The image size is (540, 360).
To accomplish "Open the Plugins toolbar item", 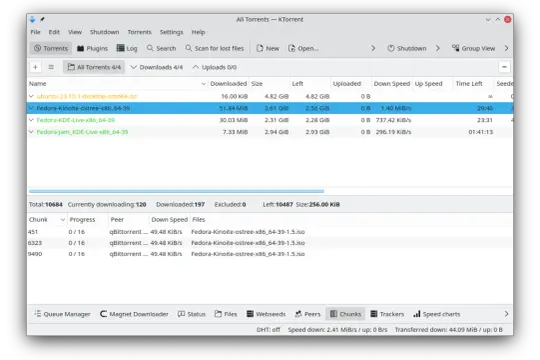I will click(x=92, y=48).
